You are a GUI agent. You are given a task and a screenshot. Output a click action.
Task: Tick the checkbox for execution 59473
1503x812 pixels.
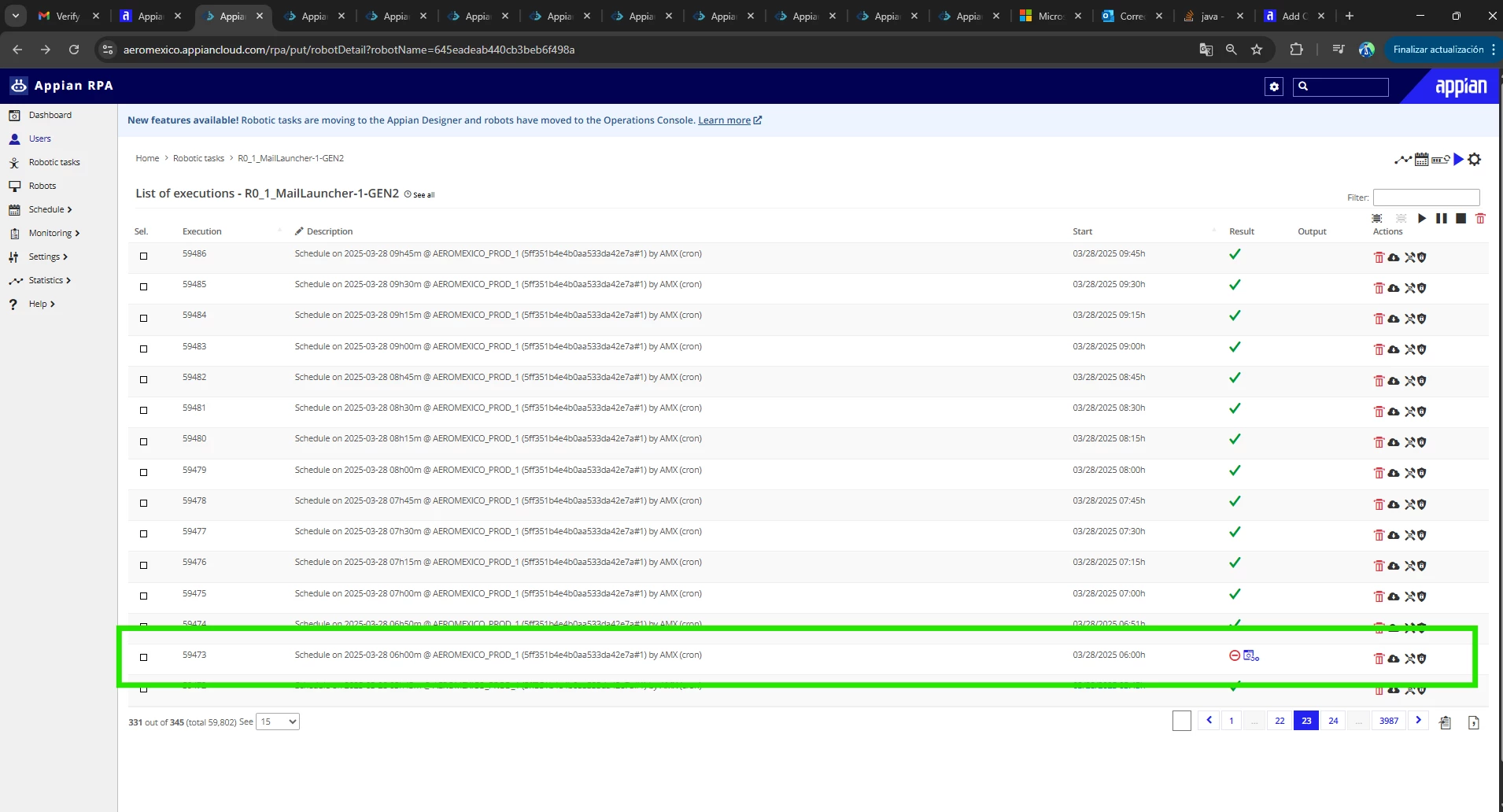(x=143, y=657)
